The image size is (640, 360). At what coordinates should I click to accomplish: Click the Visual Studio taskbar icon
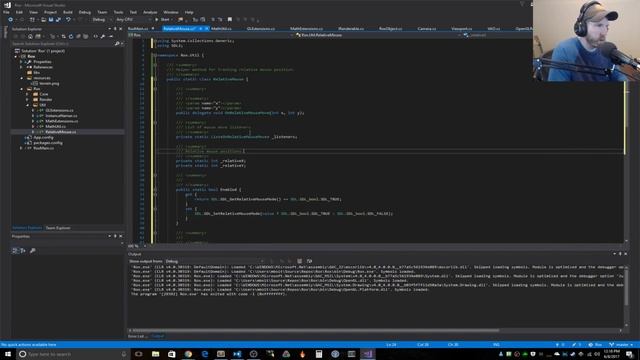point(368,354)
